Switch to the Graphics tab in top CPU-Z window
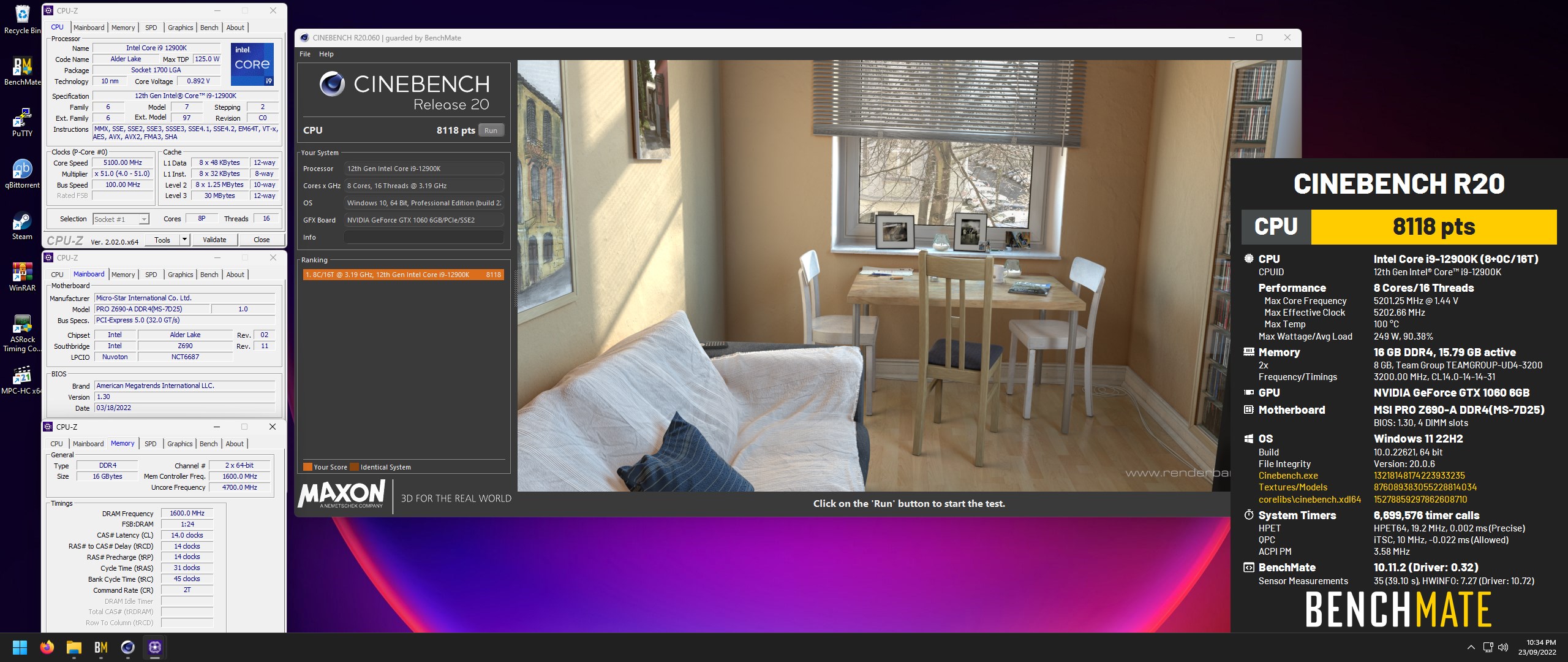This screenshot has height=662, width=1568. [x=181, y=28]
